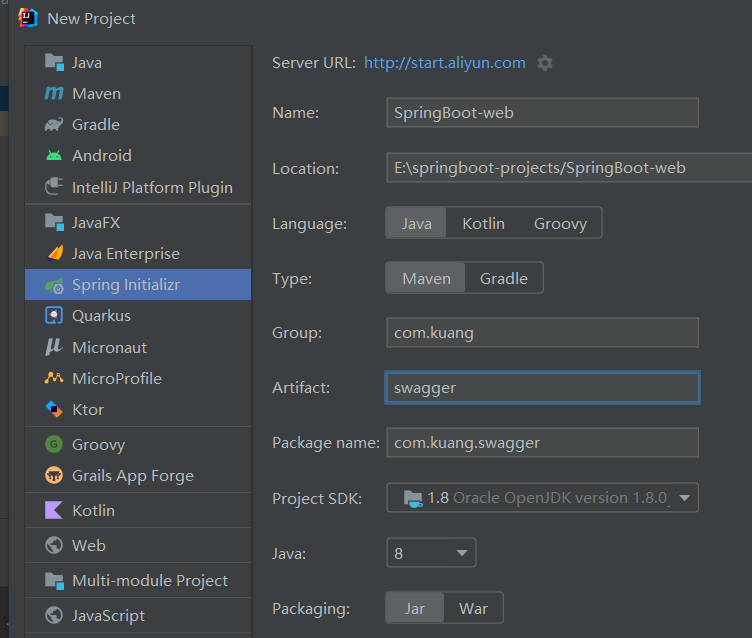Viewport: 752px width, 638px height.
Task: Select JavaFX in the sidebar
Action: click(138, 223)
